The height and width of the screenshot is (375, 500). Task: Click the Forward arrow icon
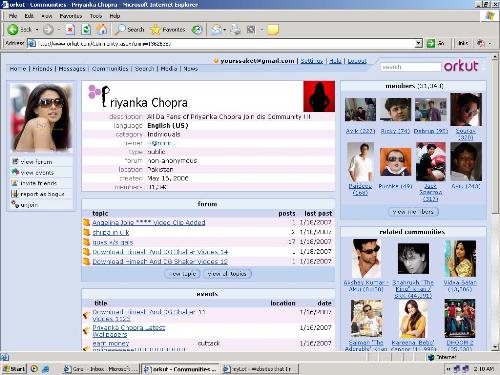[x=48, y=30]
